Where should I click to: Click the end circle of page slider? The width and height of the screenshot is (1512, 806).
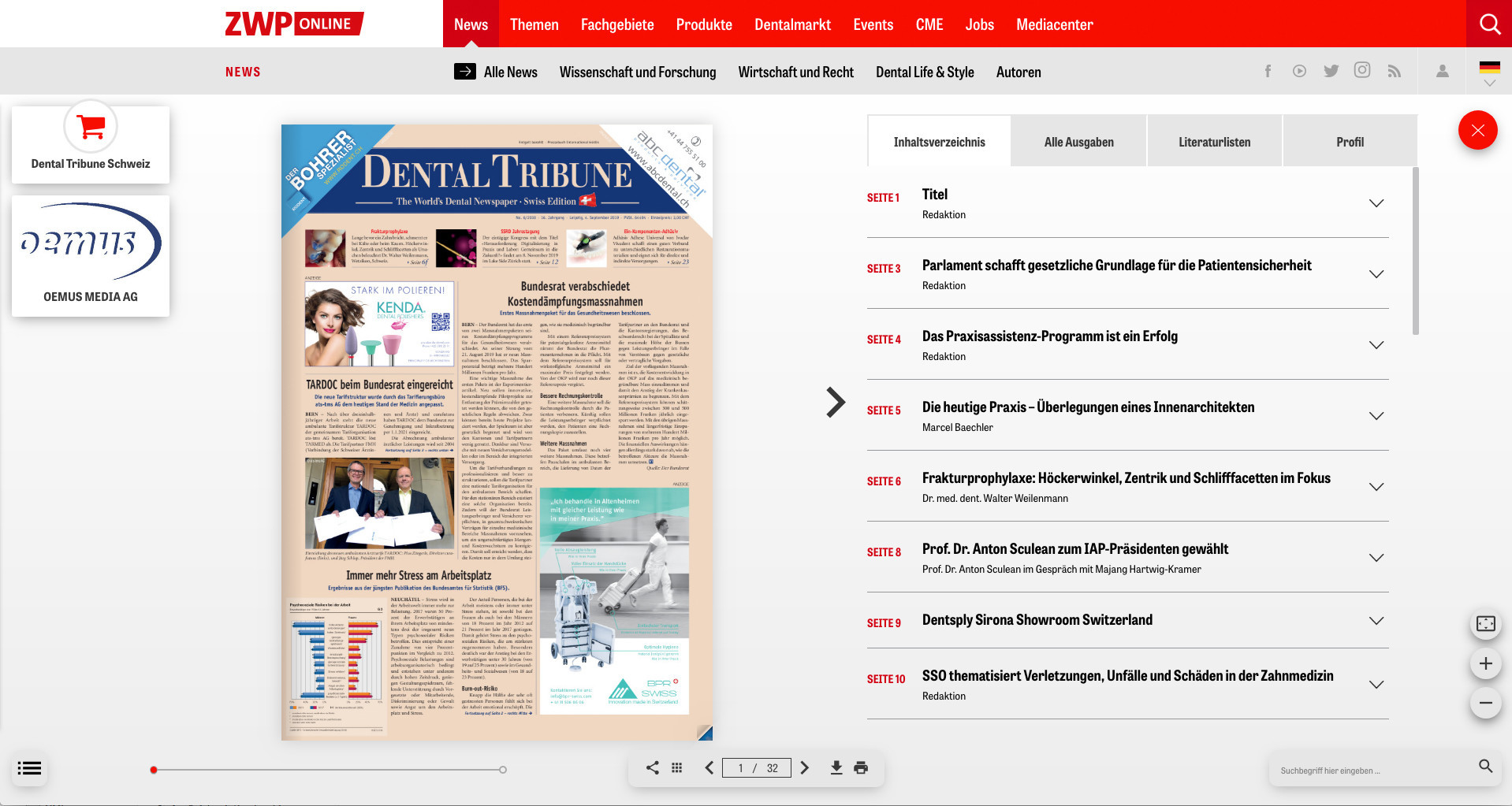(x=503, y=770)
